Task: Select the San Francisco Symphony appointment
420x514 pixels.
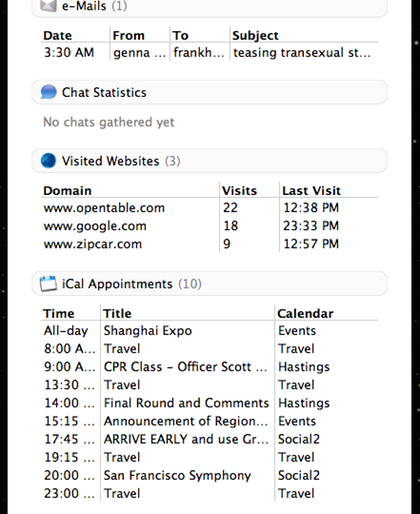Action: (209, 475)
